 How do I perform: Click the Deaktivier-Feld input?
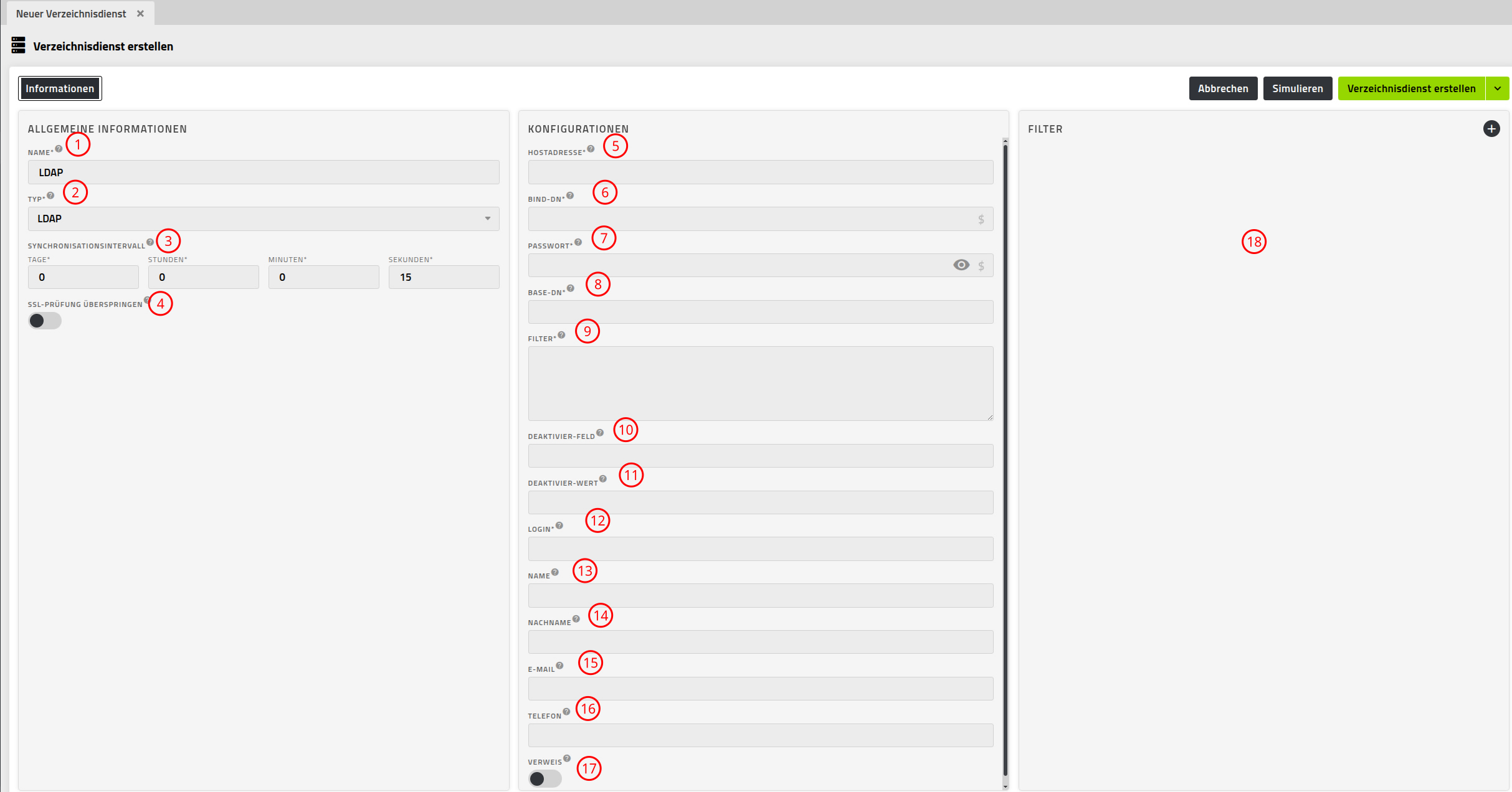click(x=761, y=456)
